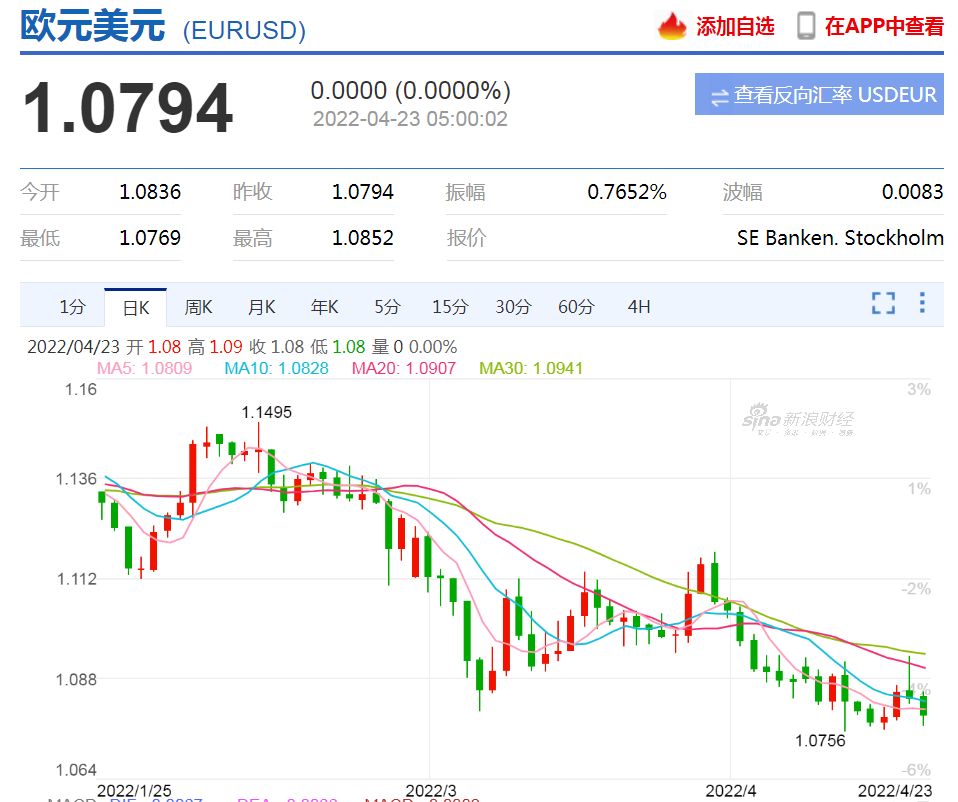This screenshot has height=802, width=958.
Task: Switch to the 60分 interval tab
Action: click(576, 307)
